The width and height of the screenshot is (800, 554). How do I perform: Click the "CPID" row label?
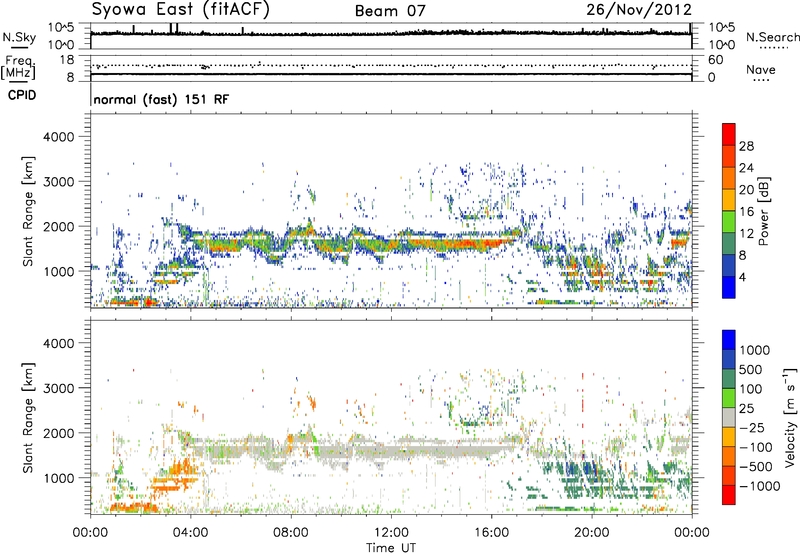point(22,95)
